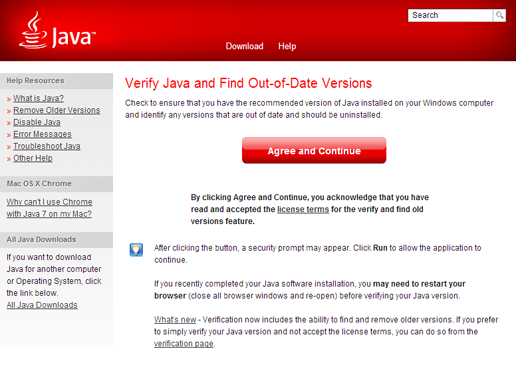516x365 pixels.
Task: Open Why can't I use Chrome link
Action: 49,208
